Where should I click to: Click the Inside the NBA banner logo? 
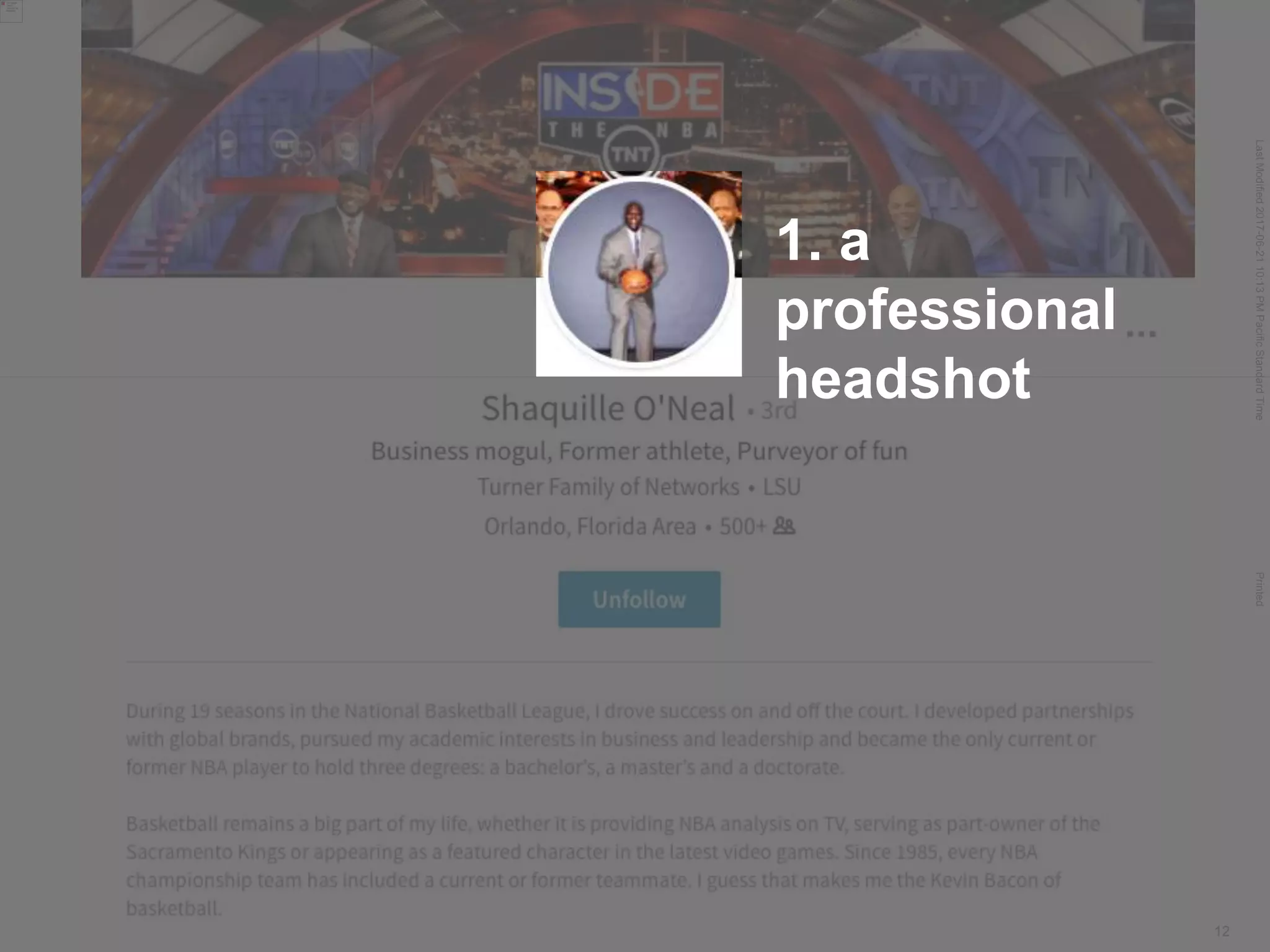click(630, 103)
